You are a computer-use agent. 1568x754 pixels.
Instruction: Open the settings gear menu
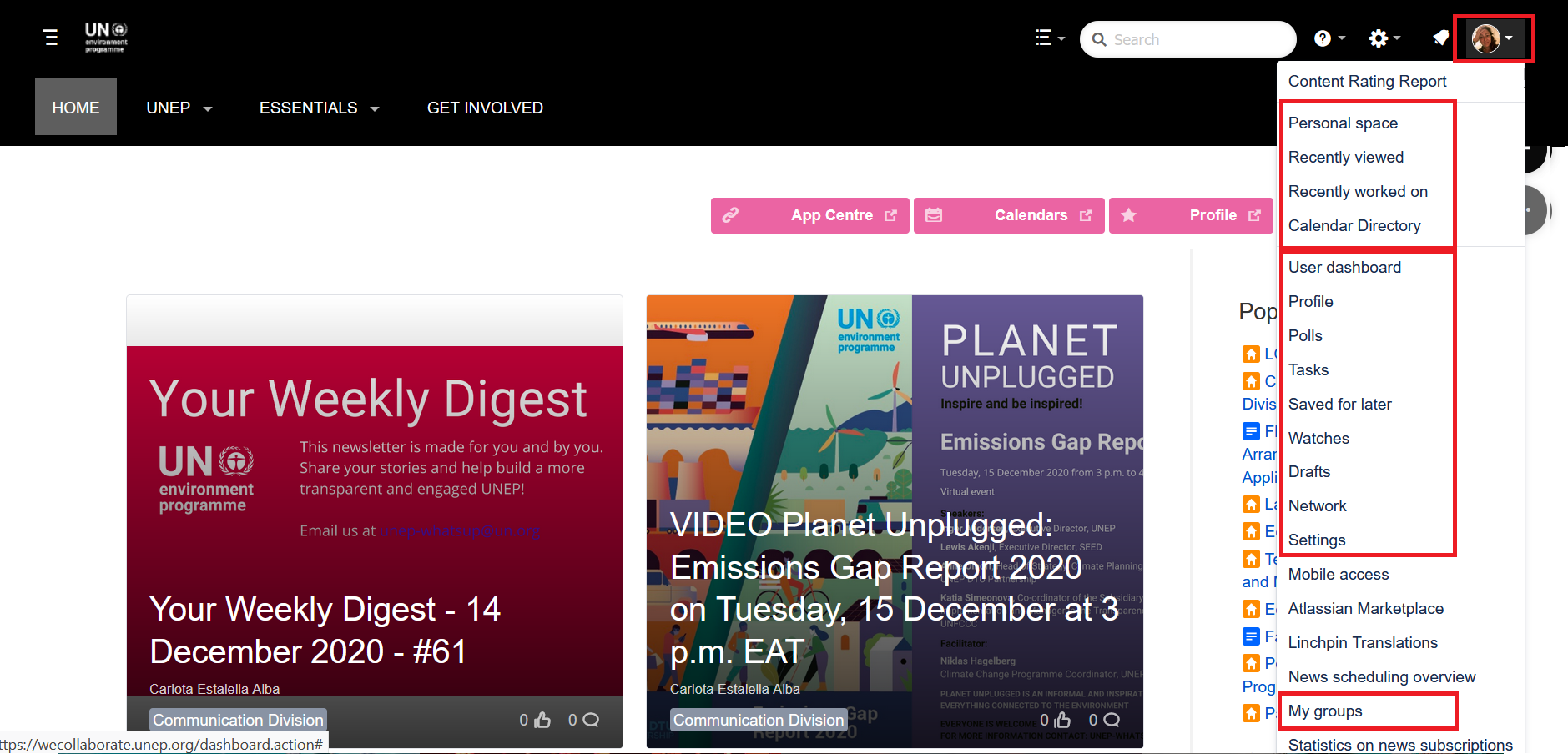1384,38
